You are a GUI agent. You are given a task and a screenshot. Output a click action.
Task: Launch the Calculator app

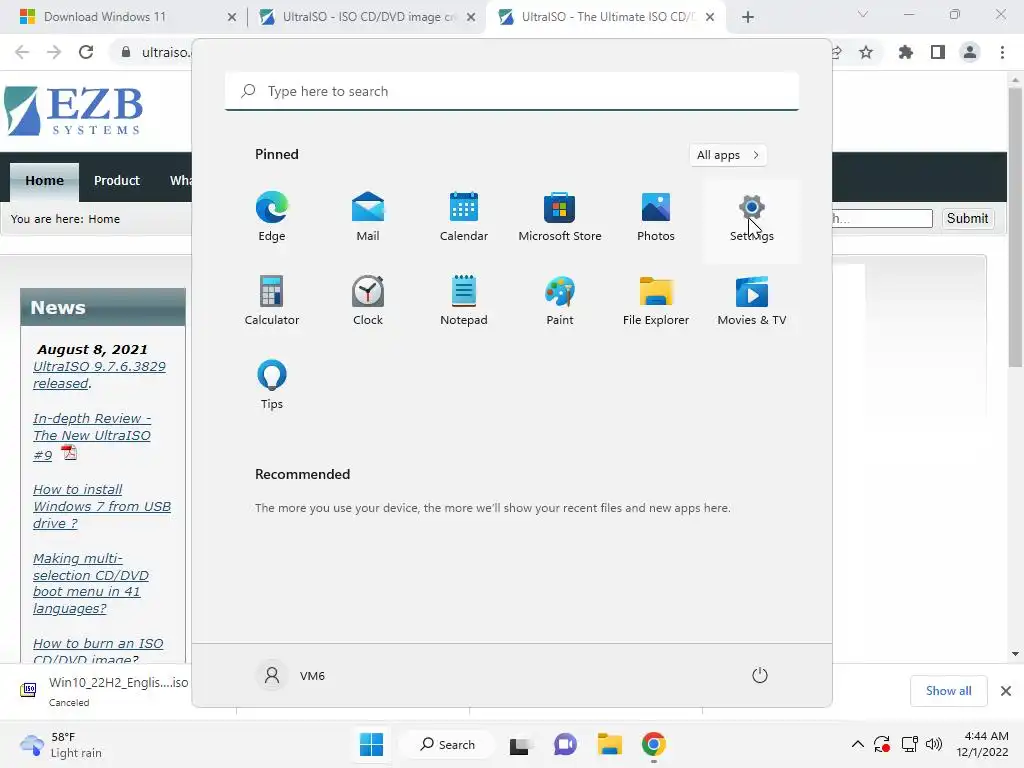point(272,301)
